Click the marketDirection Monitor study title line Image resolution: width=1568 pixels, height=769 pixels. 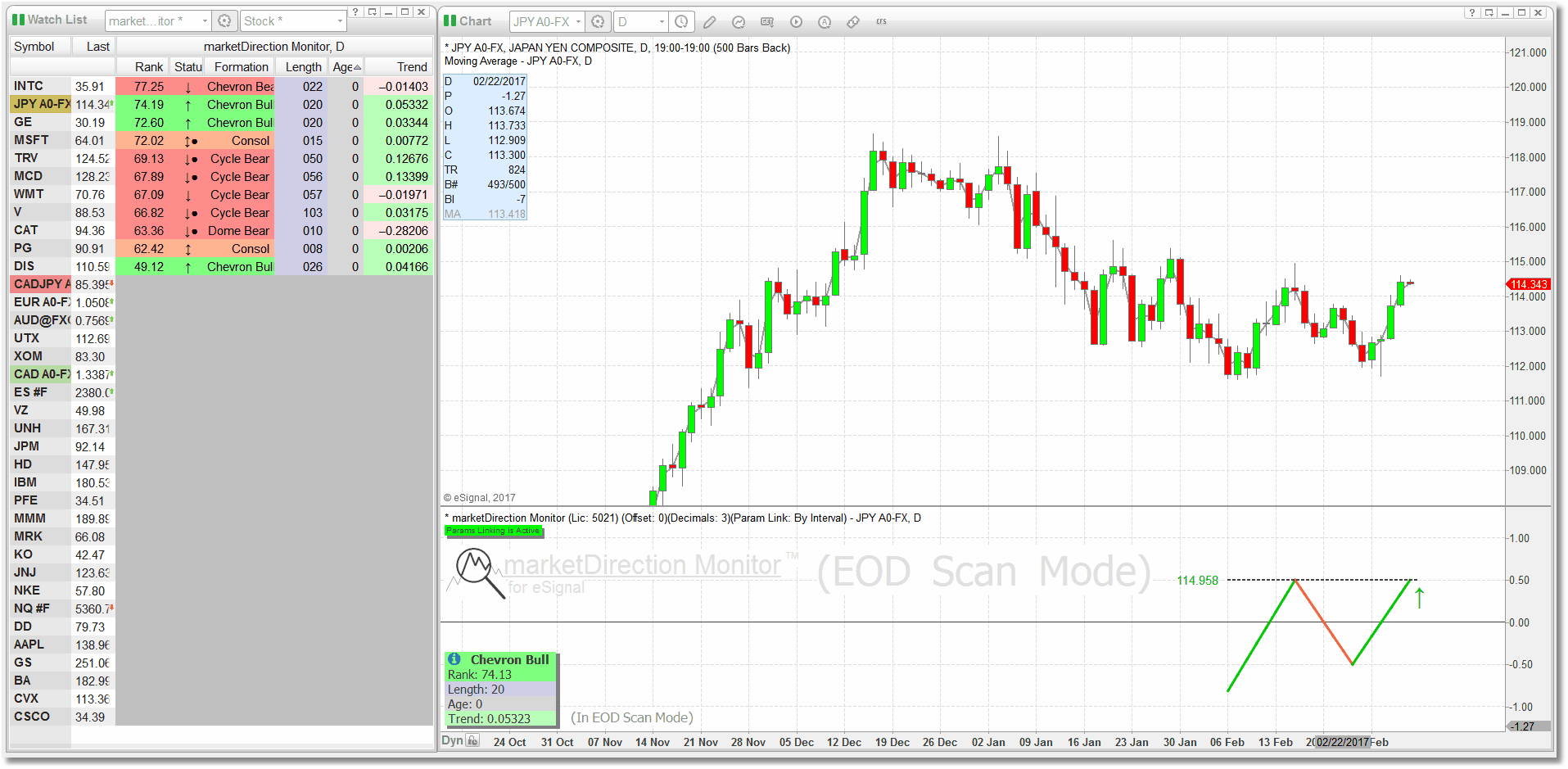coord(683,518)
